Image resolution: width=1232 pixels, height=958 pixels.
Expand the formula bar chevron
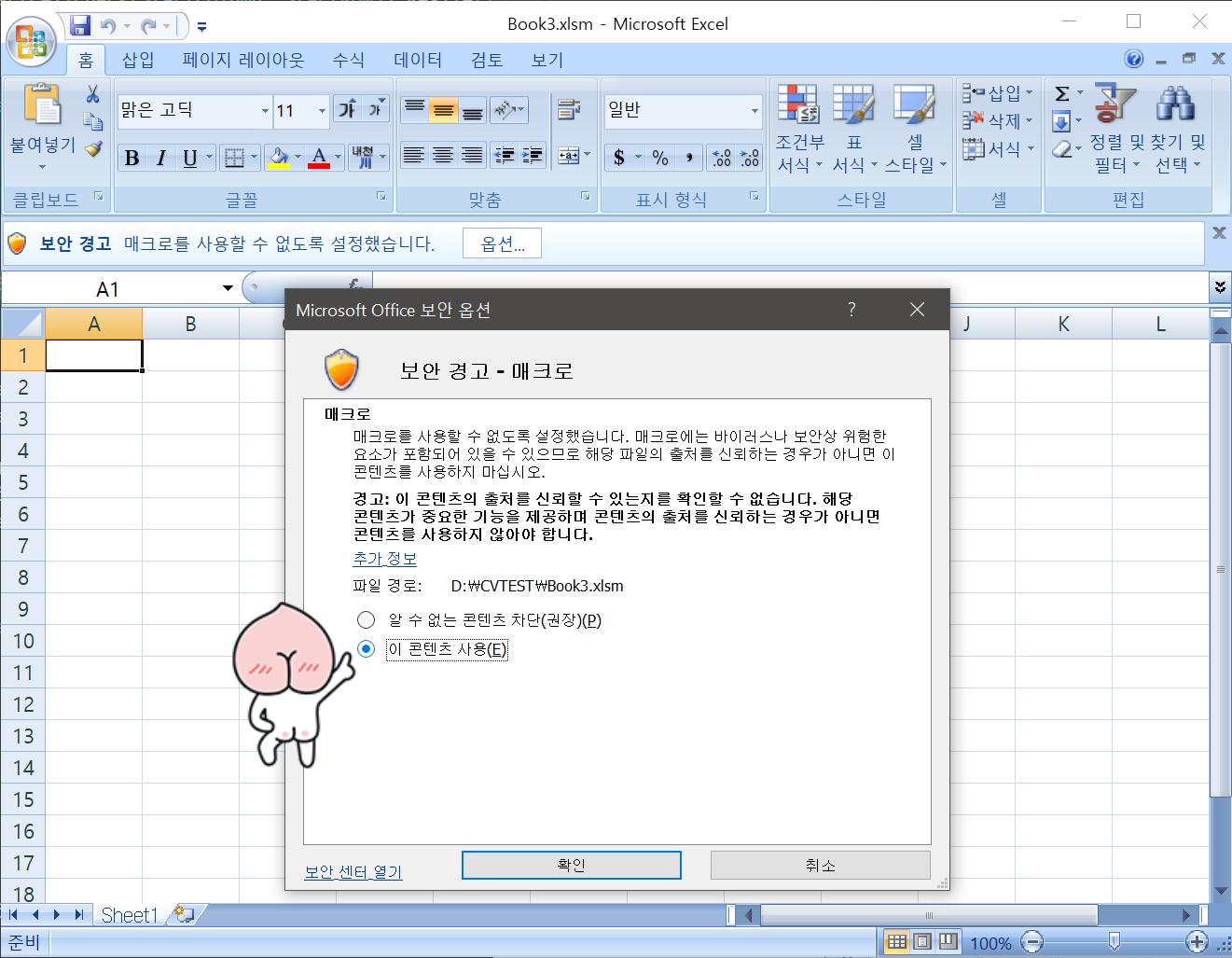(x=1220, y=287)
